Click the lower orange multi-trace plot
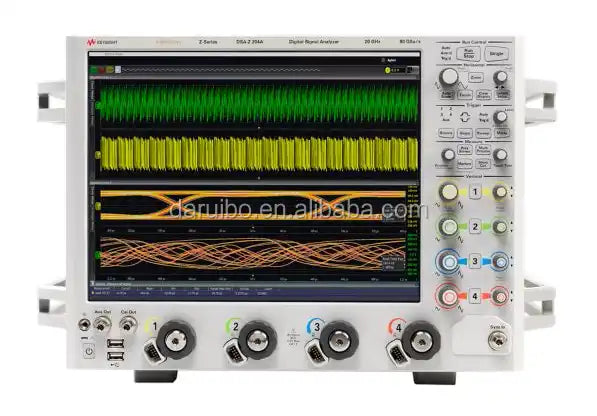This screenshot has height=416, width=597. pos(253,253)
